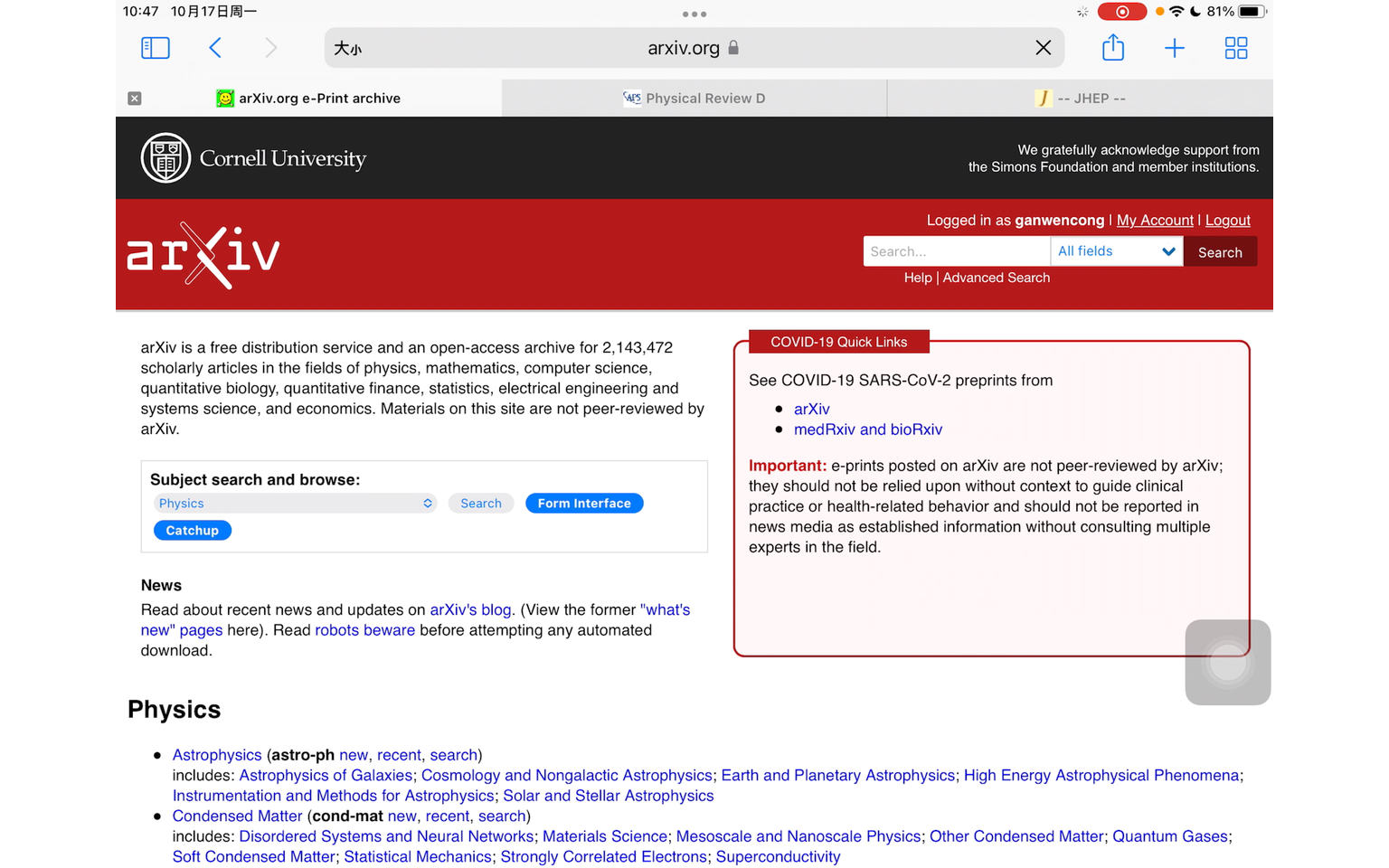Click the Search input field
Screen dimensions: 1389x868
(957, 251)
